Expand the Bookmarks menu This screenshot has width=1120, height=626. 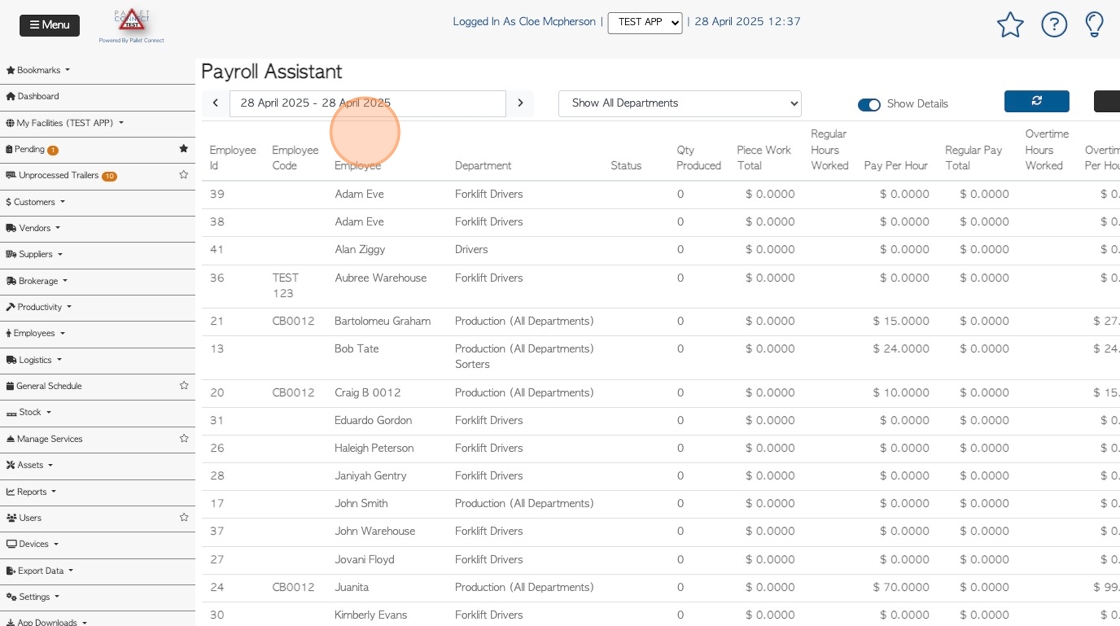[38, 70]
